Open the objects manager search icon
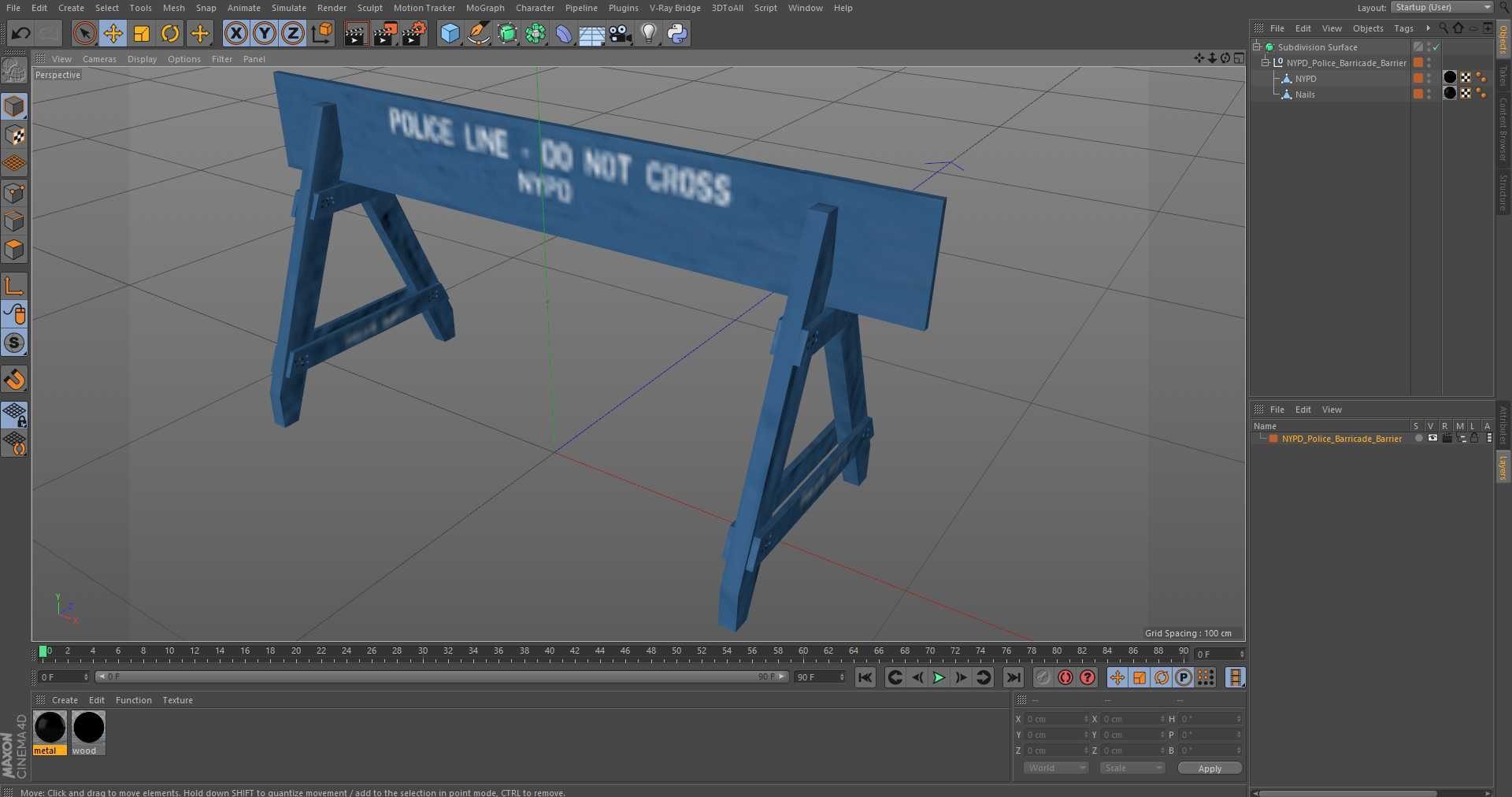The image size is (1512, 797). 1443,28
